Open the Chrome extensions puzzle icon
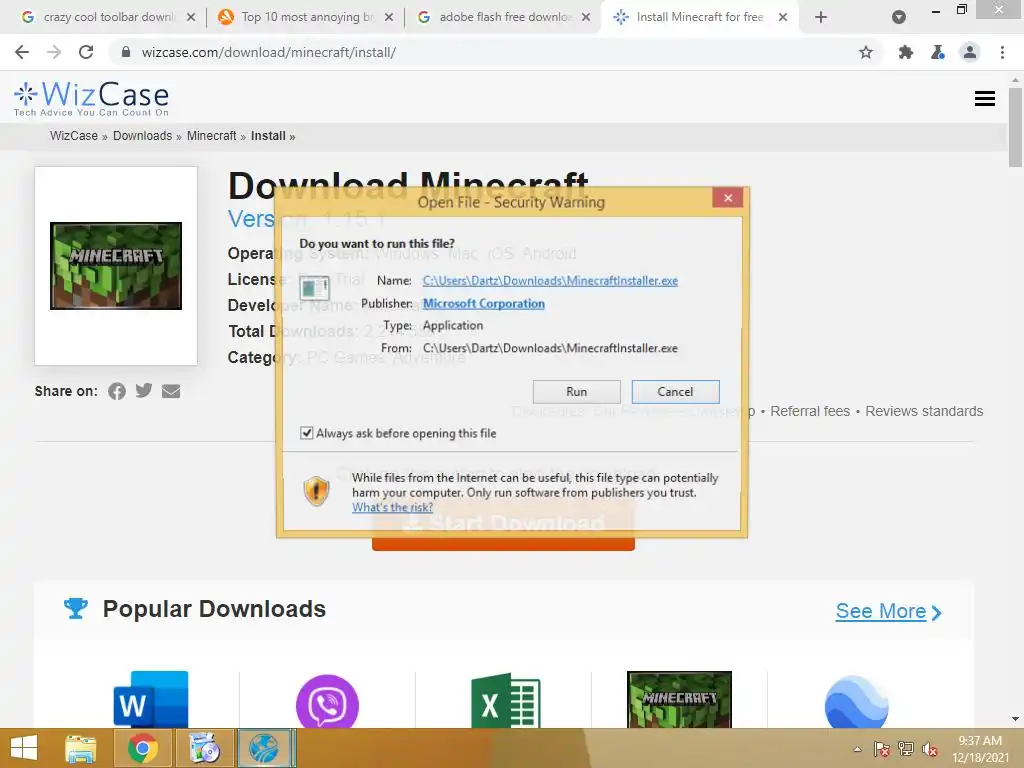The width and height of the screenshot is (1024, 768). coord(906,52)
